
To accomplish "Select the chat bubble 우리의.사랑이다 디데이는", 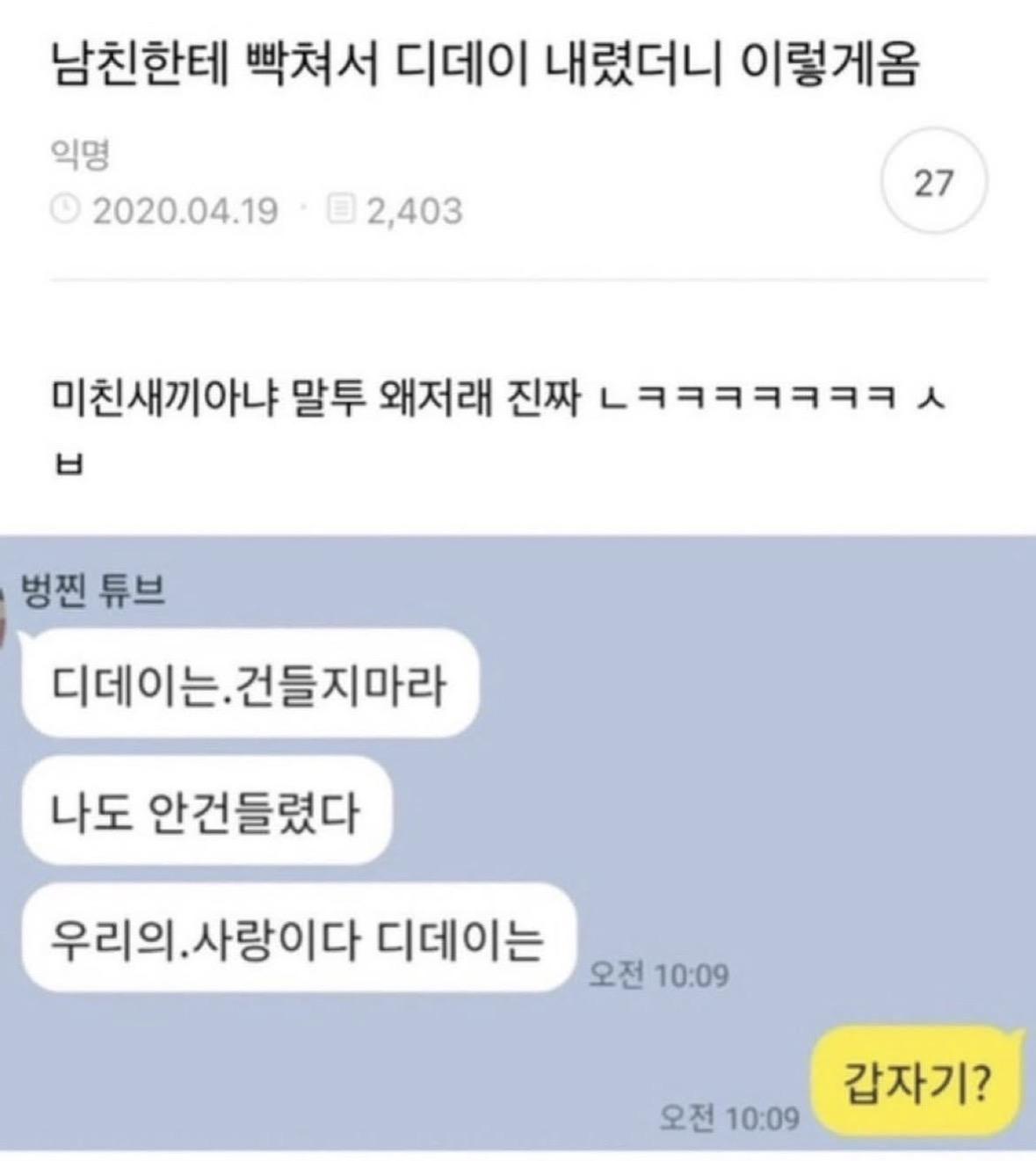I will (x=298, y=939).
